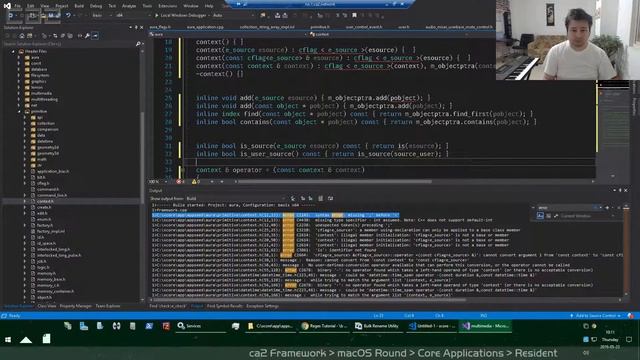Select interlocked_long_pulse.h file
640x360 pixels.
[59, 255]
